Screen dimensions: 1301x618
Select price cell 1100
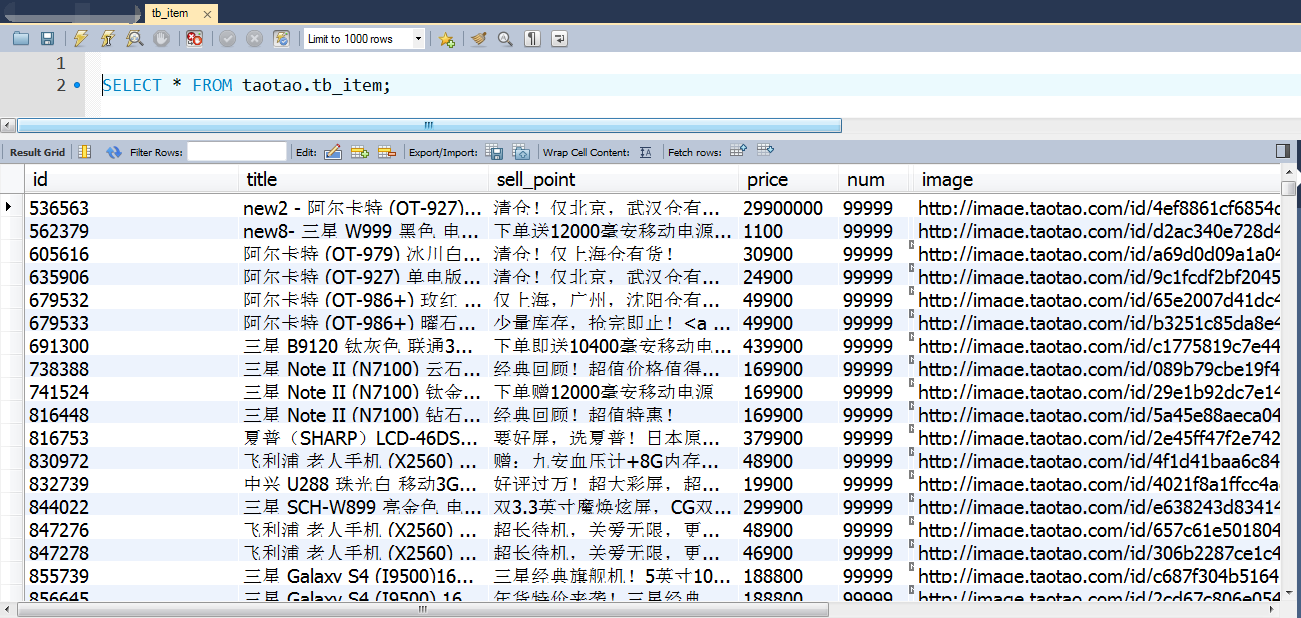789,231
